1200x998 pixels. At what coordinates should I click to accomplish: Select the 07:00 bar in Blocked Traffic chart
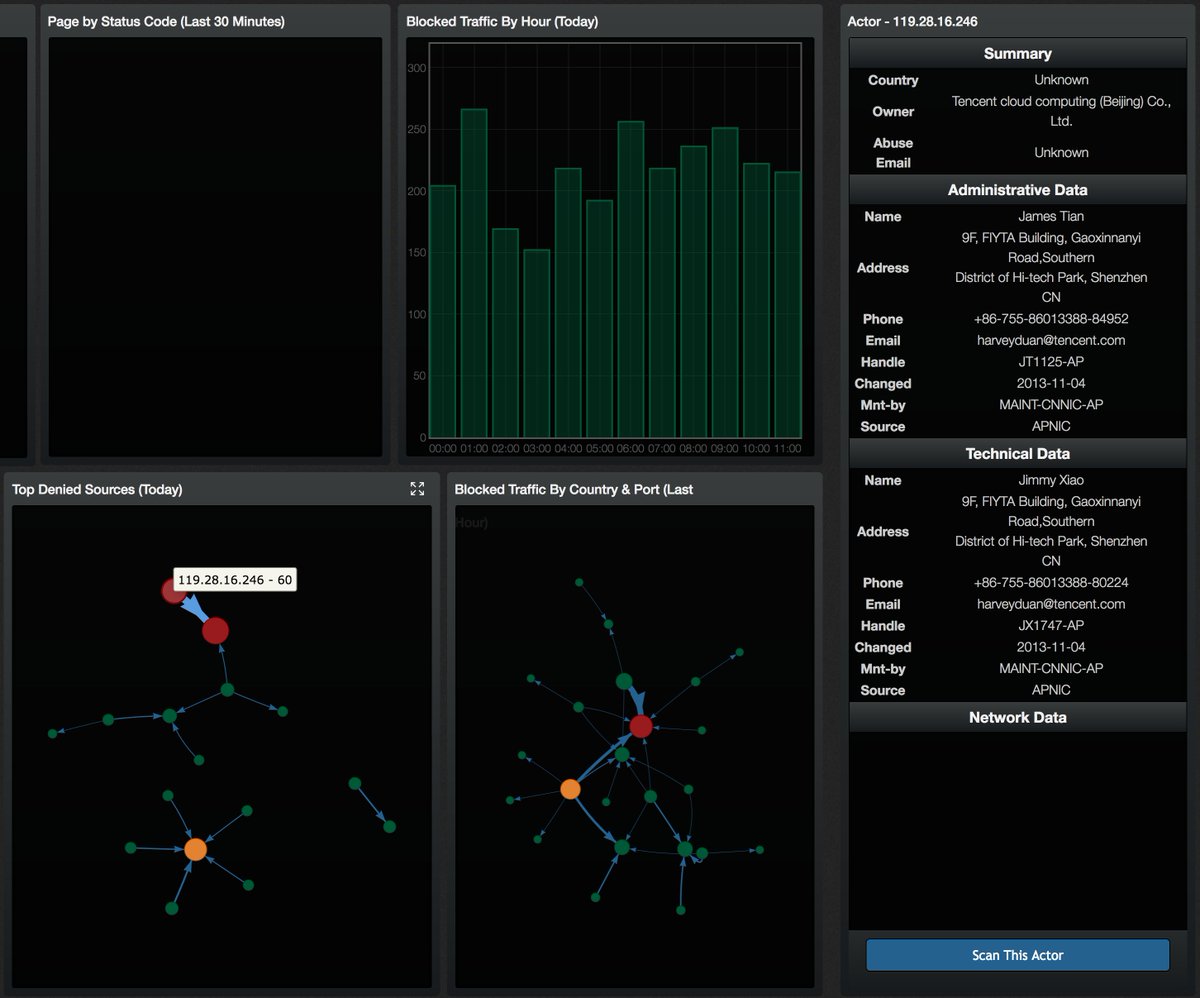click(x=662, y=303)
